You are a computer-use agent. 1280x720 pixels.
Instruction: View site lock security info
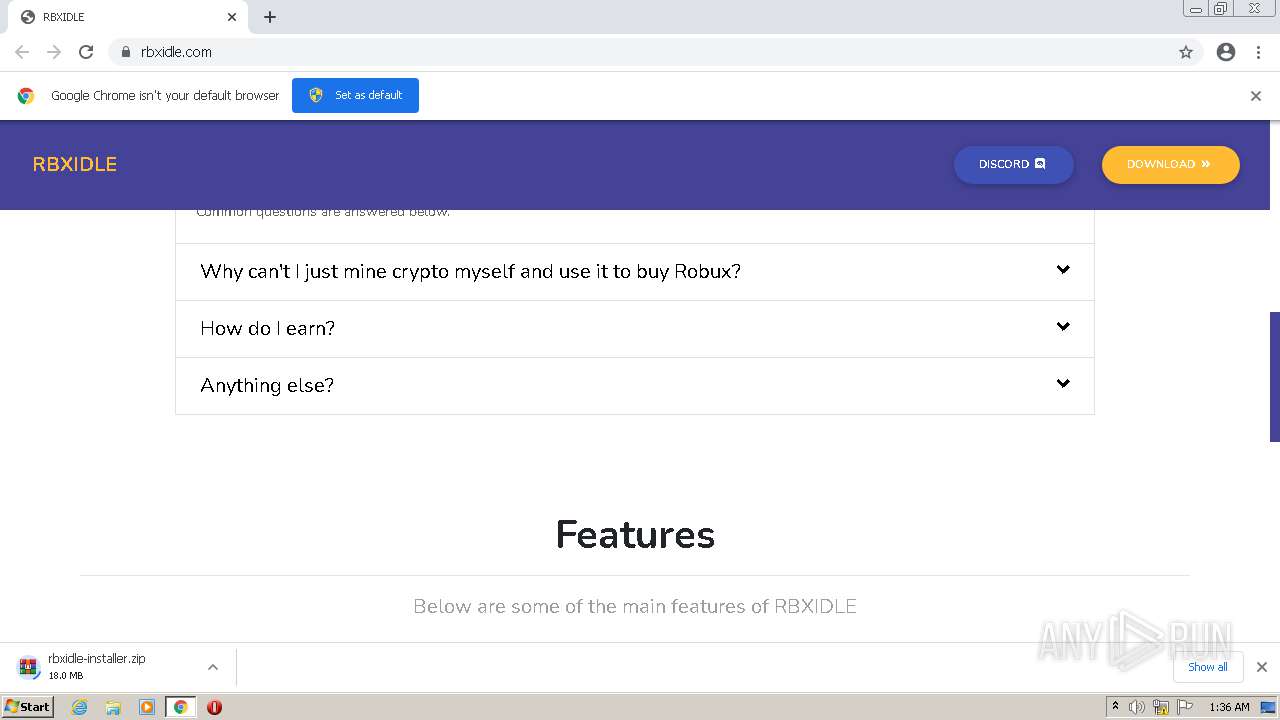click(125, 52)
